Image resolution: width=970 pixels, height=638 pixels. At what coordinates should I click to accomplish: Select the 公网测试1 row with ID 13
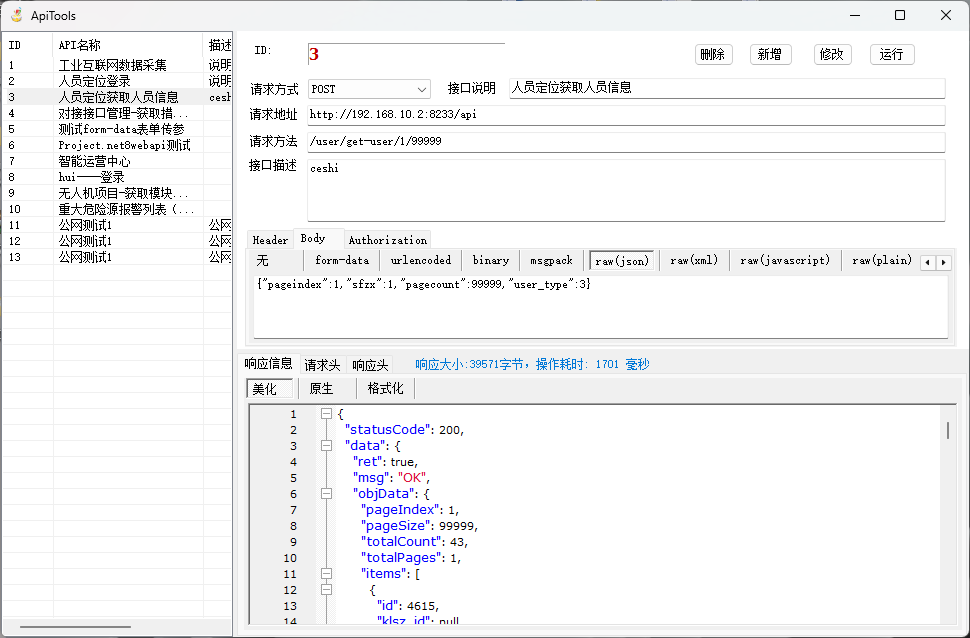click(x=117, y=257)
